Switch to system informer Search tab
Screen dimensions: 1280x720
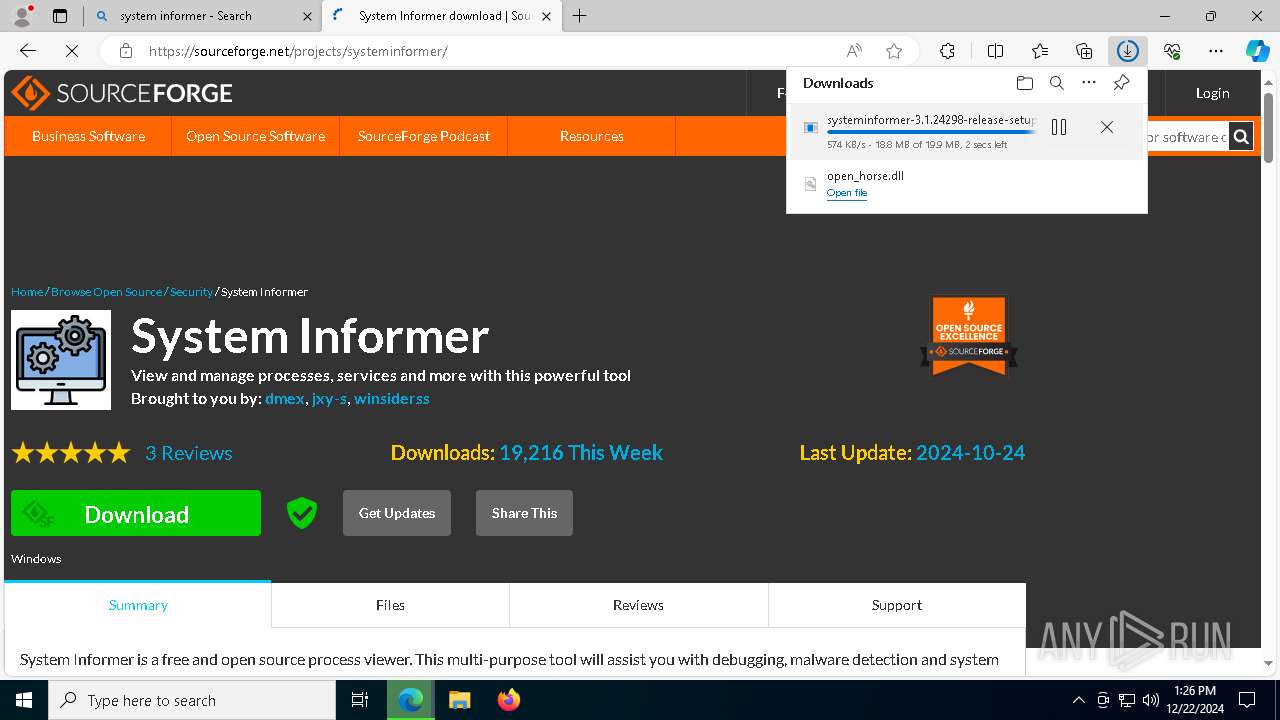186,16
